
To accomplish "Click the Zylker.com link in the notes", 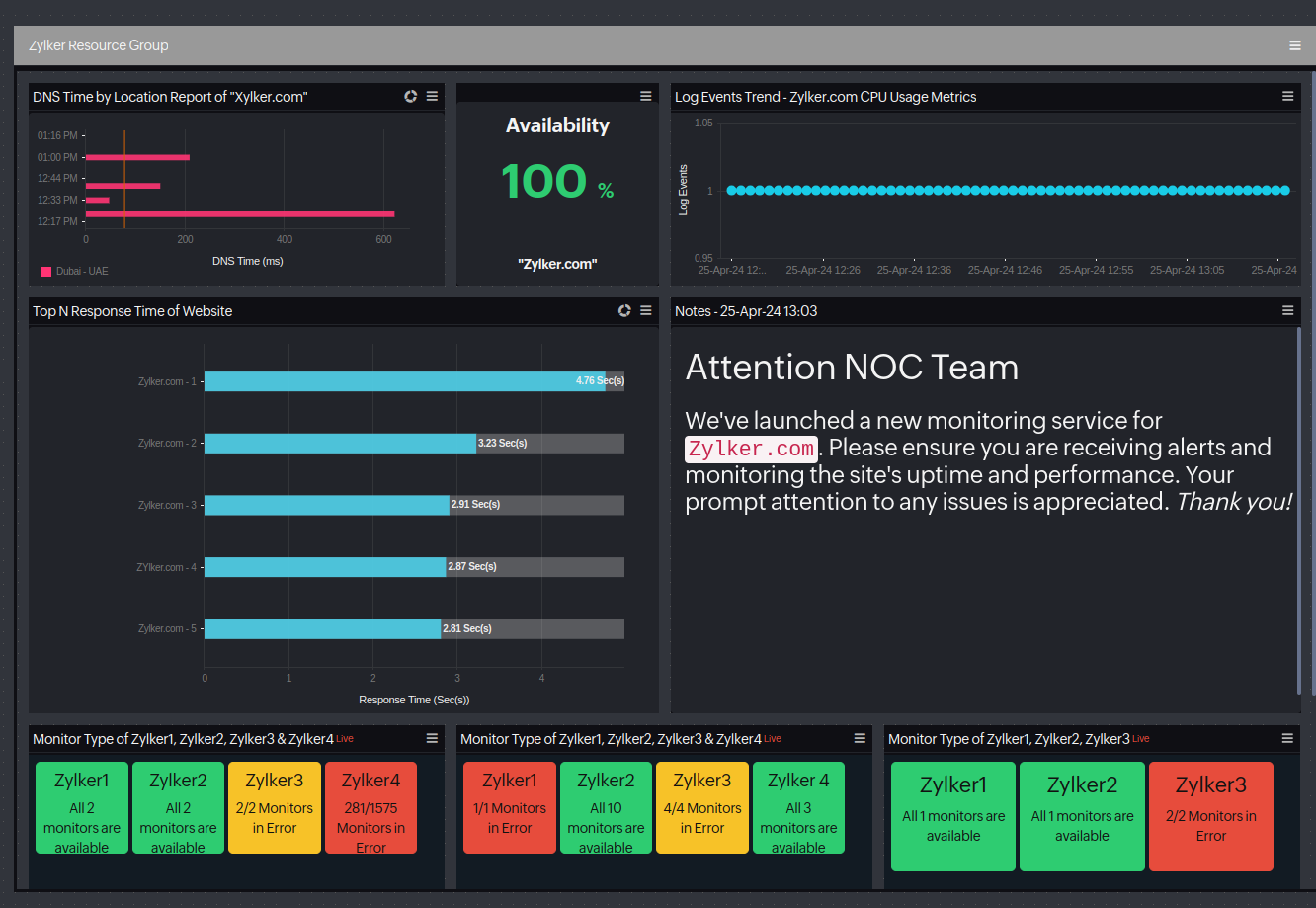I will coord(751,448).
